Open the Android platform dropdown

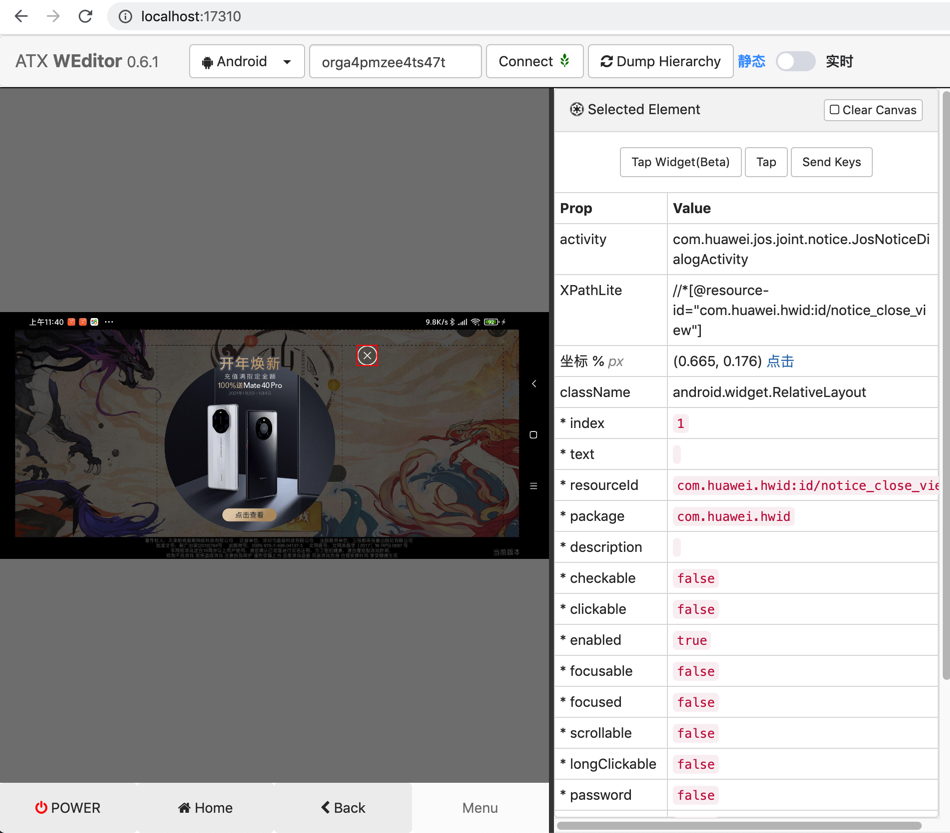[247, 61]
